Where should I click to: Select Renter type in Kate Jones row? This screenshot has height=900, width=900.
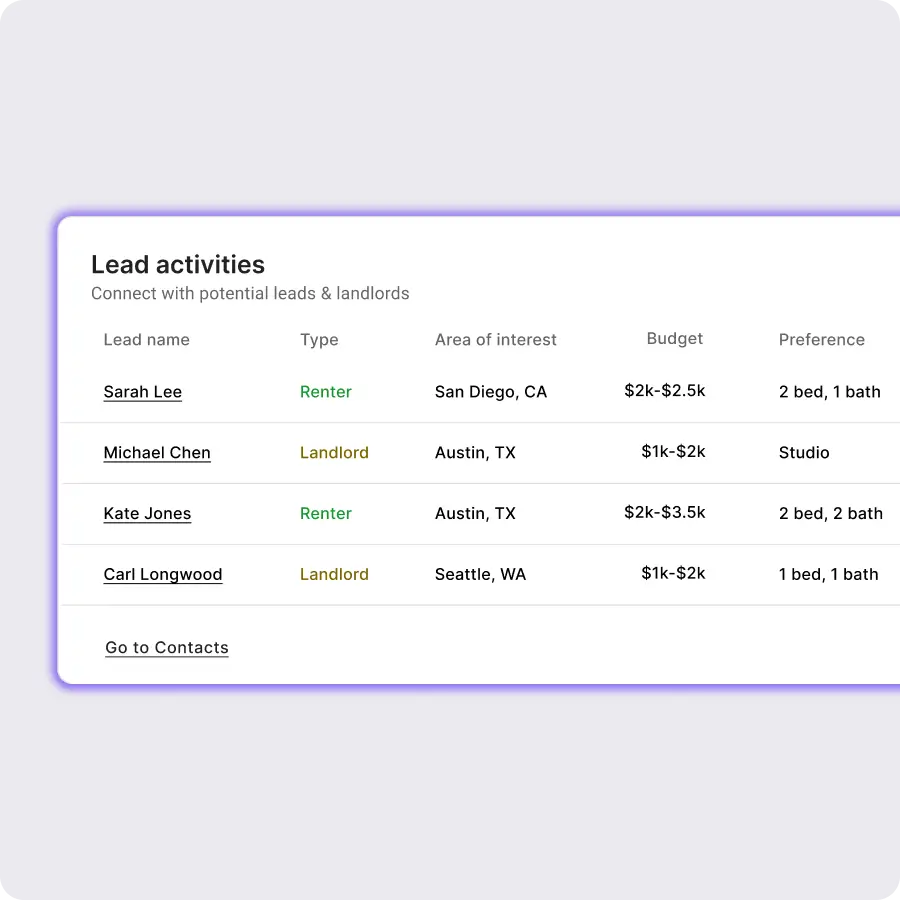[325, 514]
